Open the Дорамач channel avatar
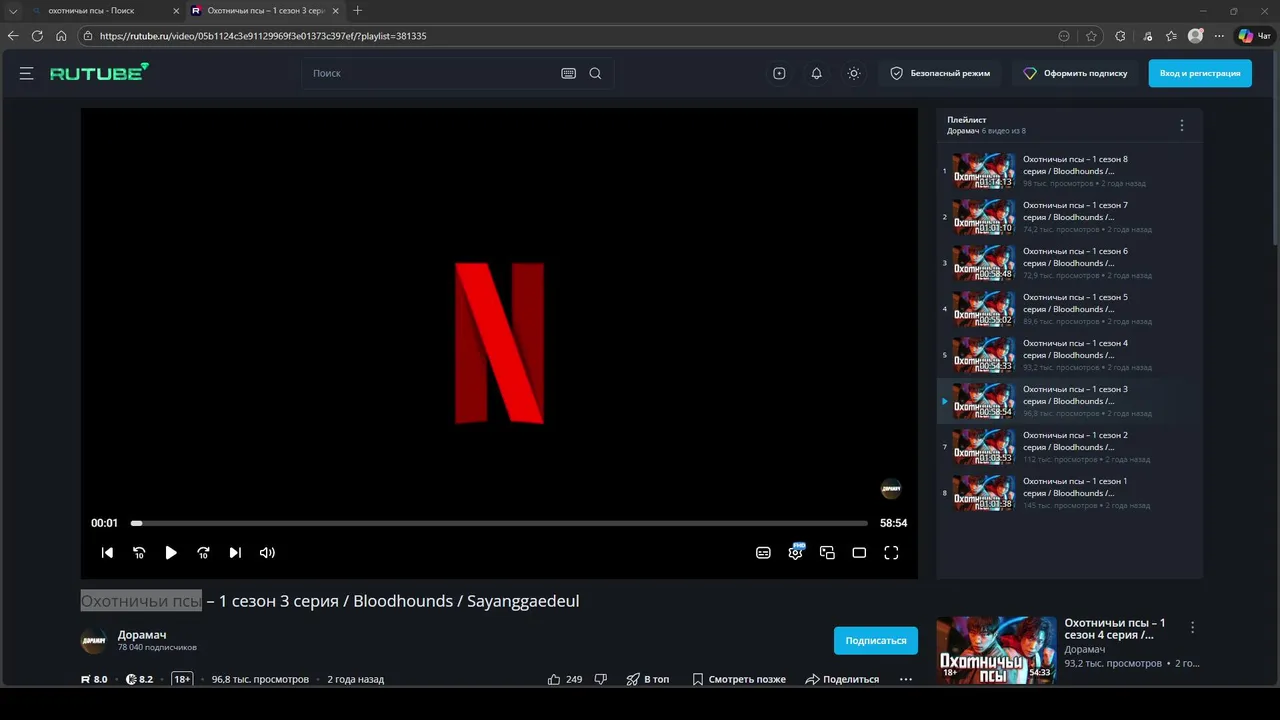The height and width of the screenshot is (720, 1280). [x=93, y=641]
